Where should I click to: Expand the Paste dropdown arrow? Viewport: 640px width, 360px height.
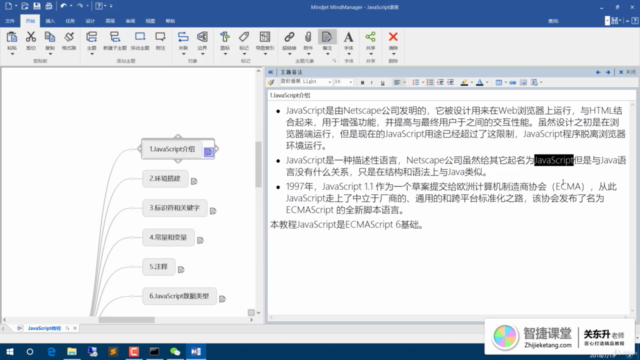coord(12,54)
